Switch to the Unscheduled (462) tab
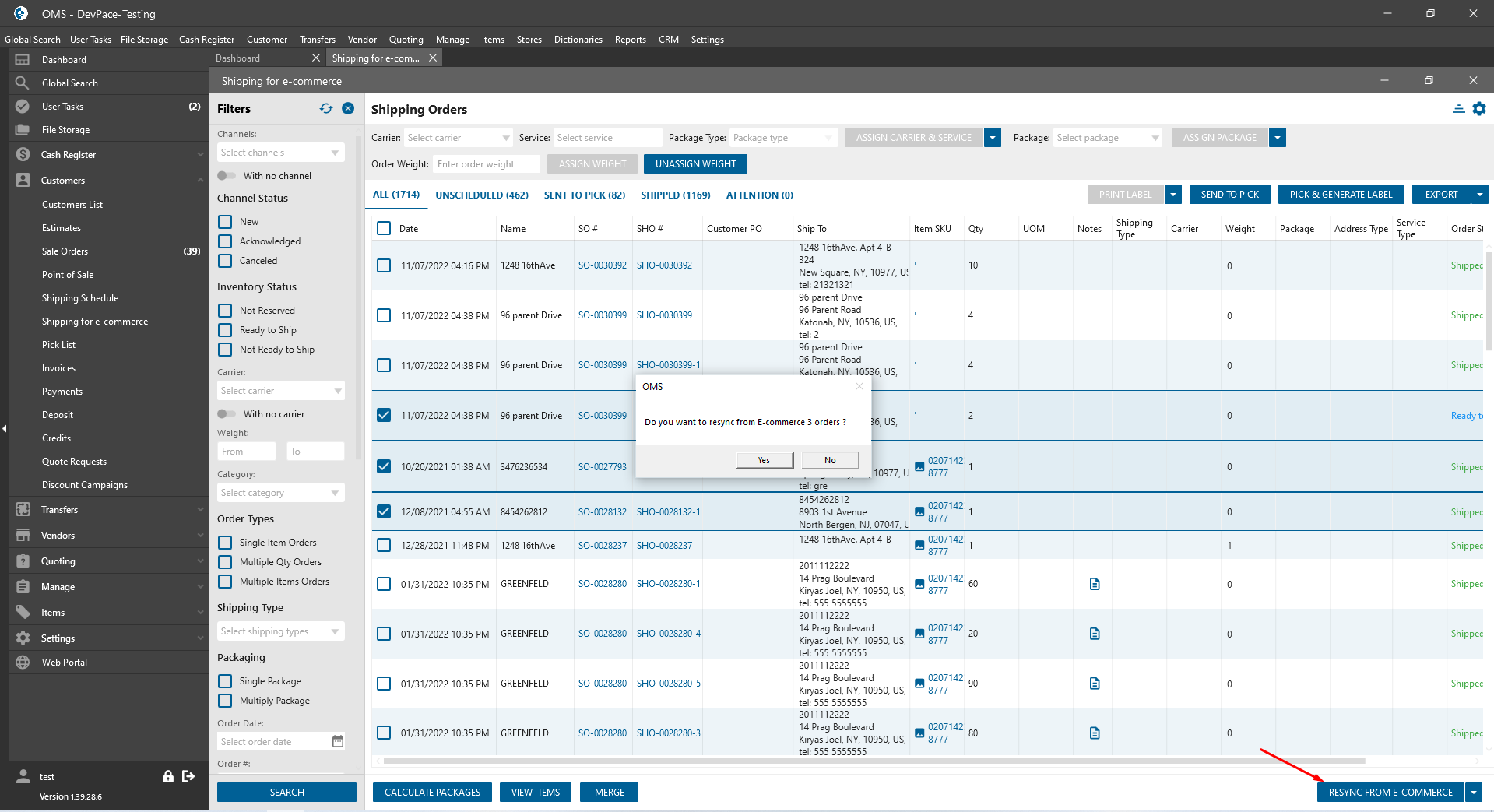This screenshot has width=1494, height=812. pos(481,195)
